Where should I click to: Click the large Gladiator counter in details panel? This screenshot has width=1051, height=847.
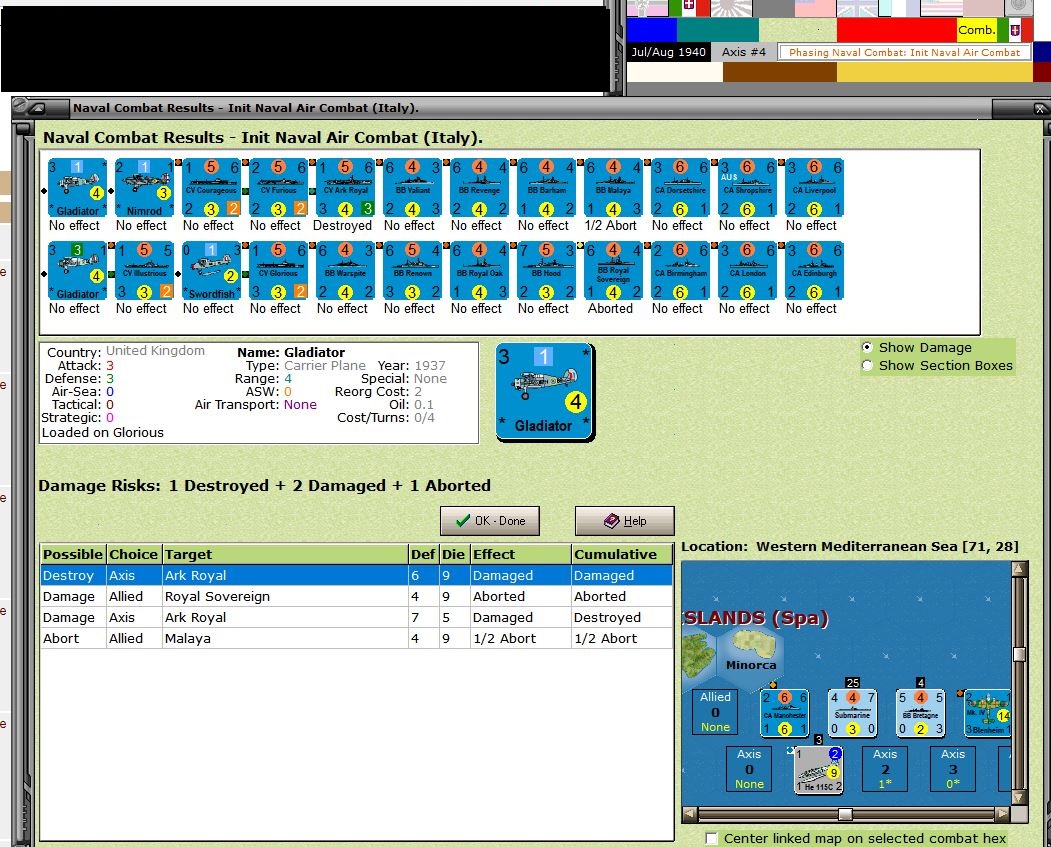[x=545, y=392]
